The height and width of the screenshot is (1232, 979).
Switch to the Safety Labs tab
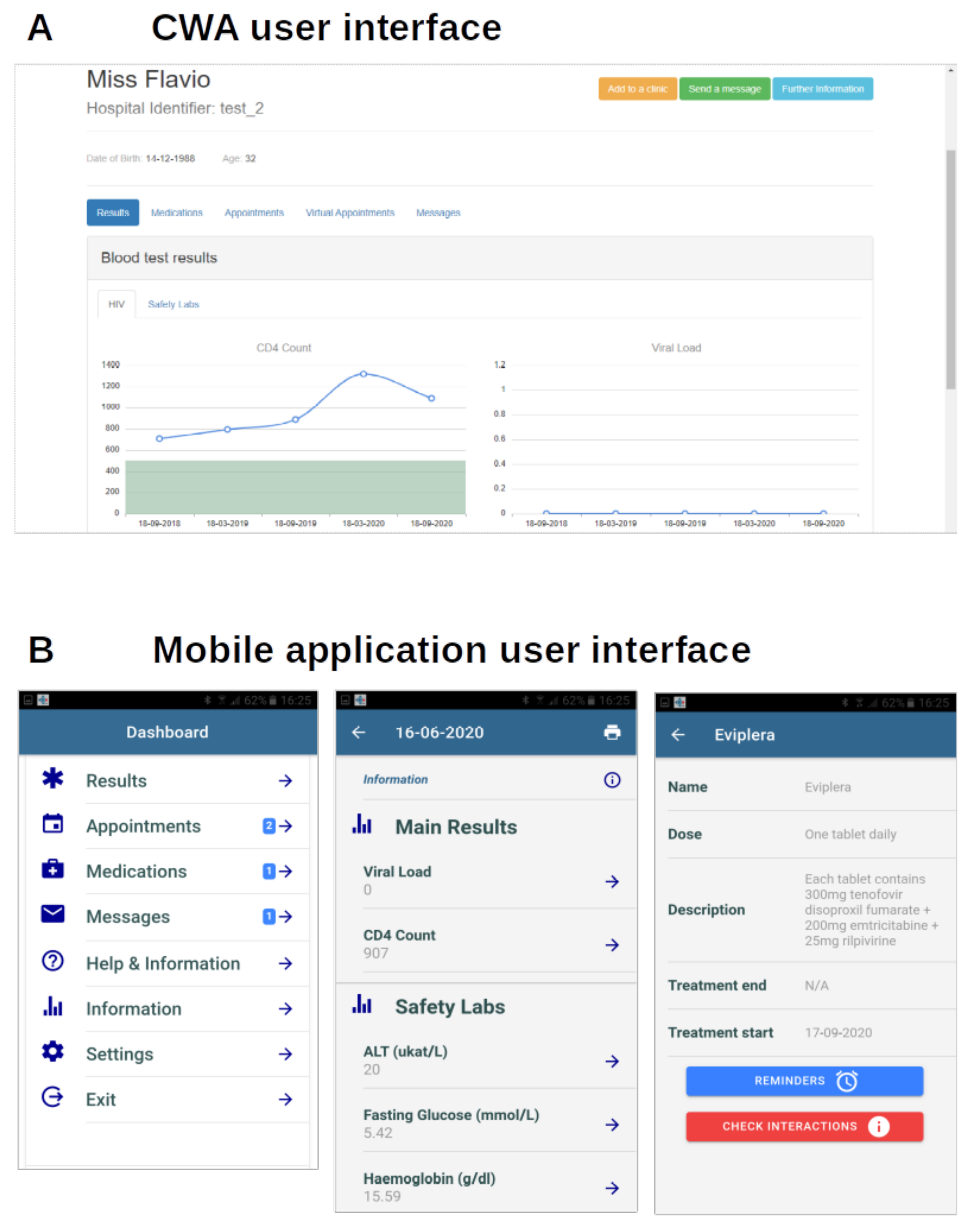[x=173, y=304]
